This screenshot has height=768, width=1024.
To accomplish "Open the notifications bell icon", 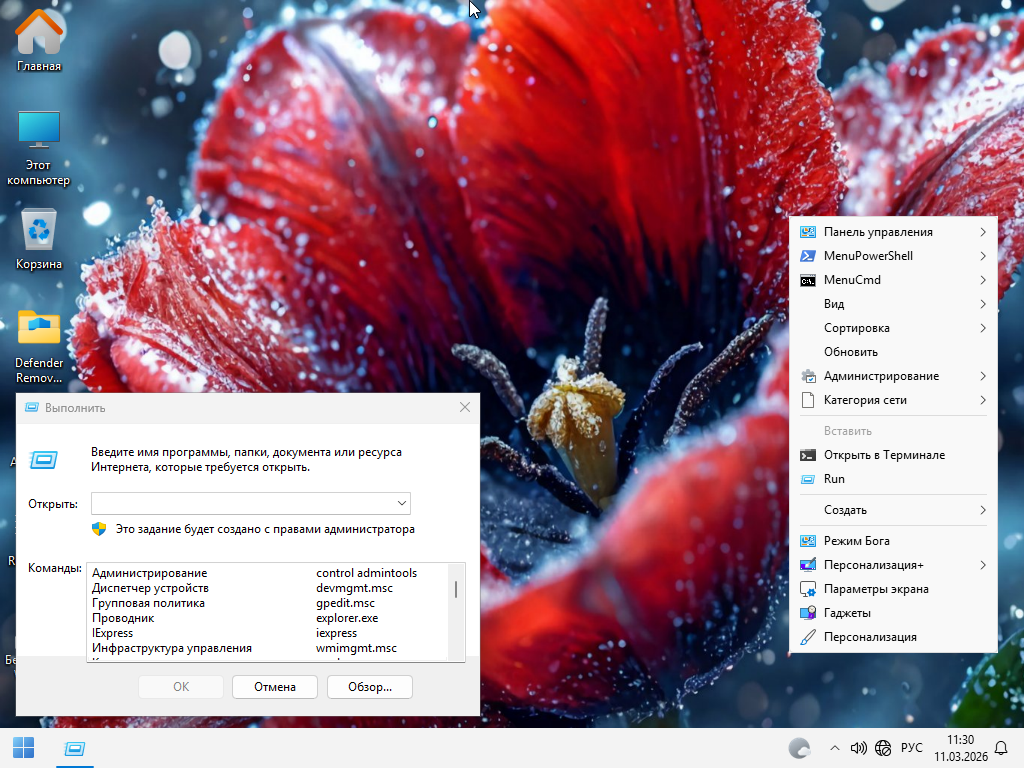I will (1000, 748).
